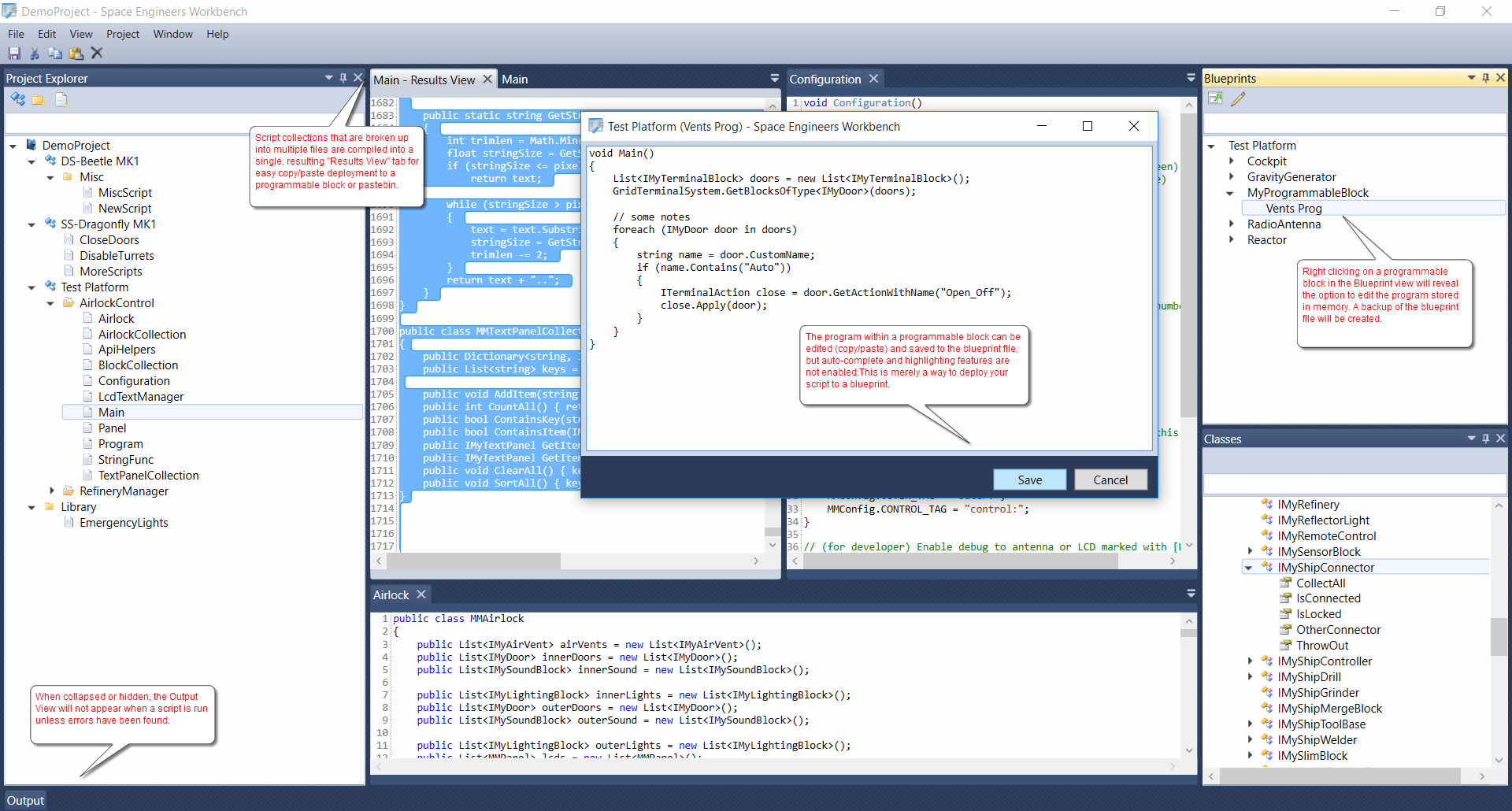Screen dimensions: 1512x811
Task: Close the Configuration tab
Action: (873, 79)
